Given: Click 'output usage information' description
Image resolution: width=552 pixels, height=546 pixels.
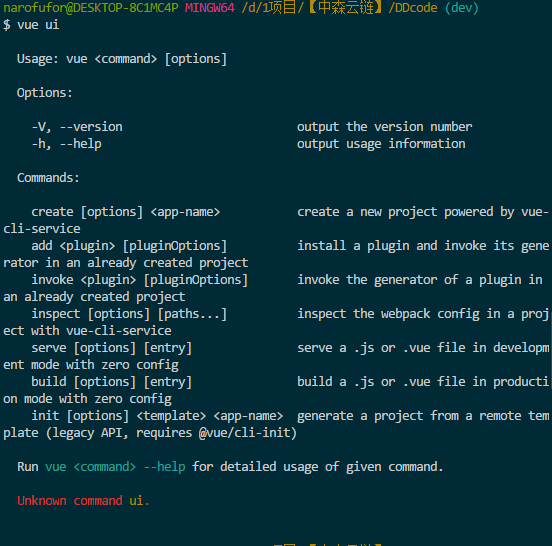Looking at the screenshot, I should (x=381, y=144).
